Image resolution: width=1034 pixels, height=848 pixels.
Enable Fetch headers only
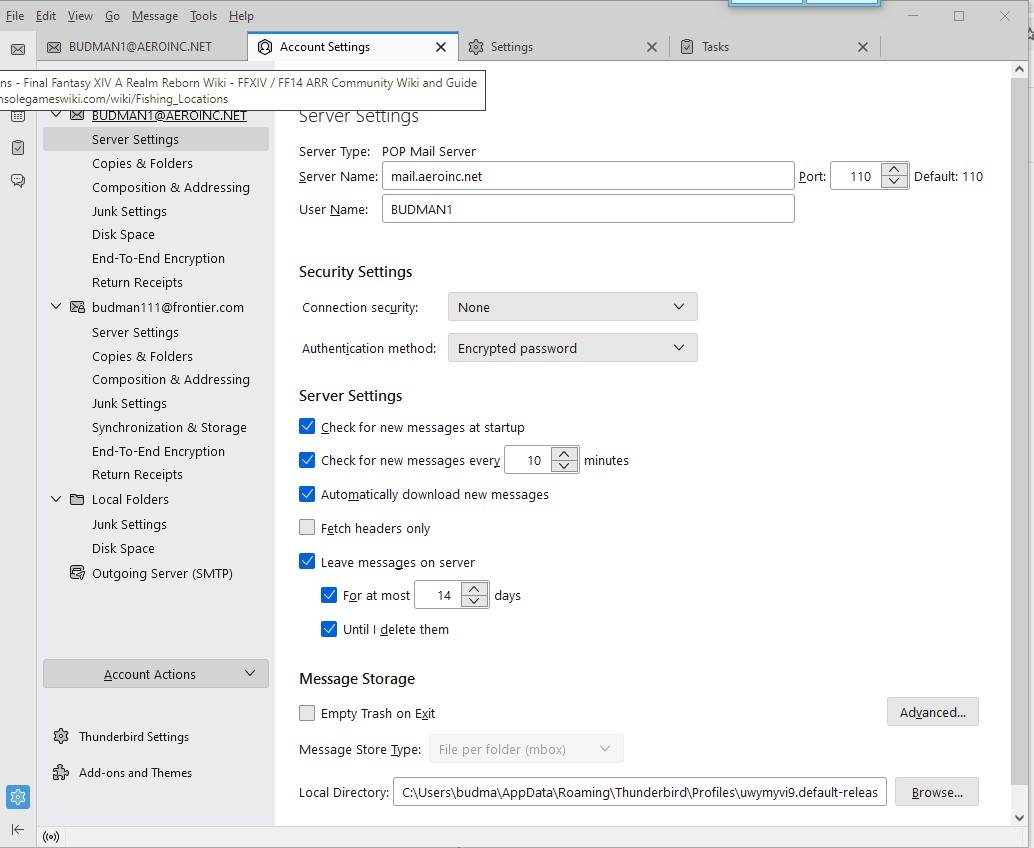click(308, 528)
